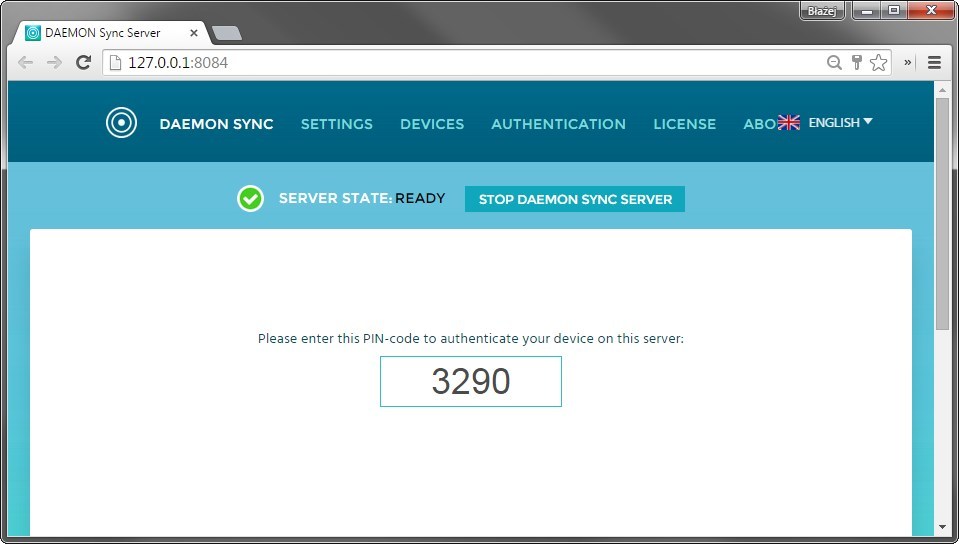
Task: Click the DAEMON Sync Server tab favicon
Action: tap(33, 33)
